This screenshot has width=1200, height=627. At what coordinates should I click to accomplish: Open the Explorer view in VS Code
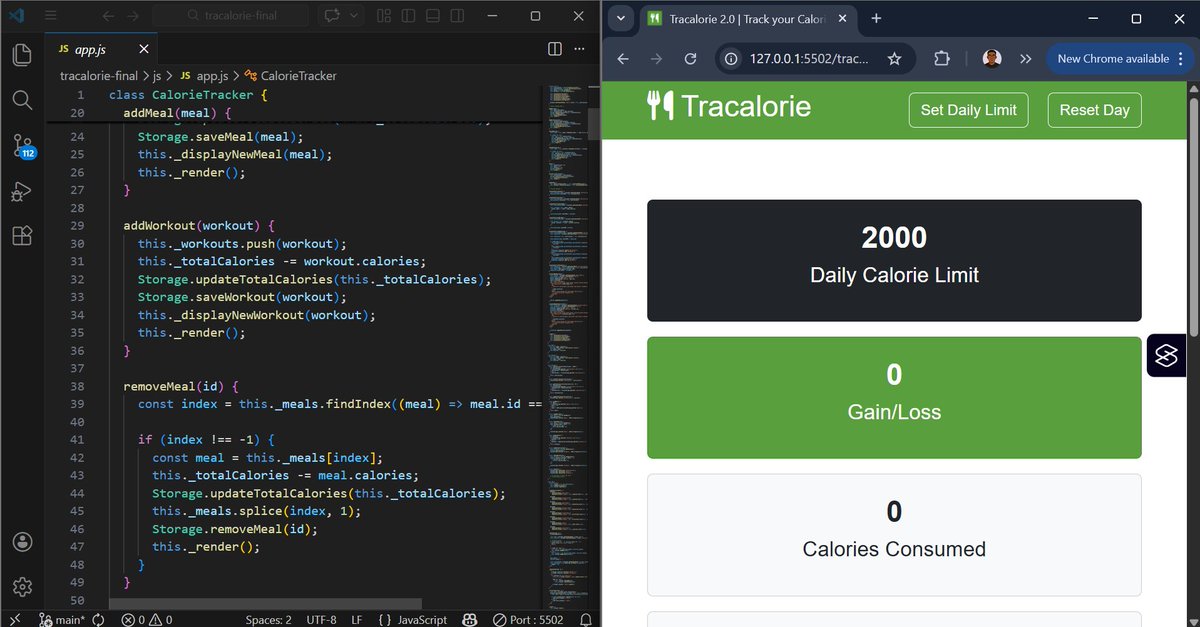point(22,54)
